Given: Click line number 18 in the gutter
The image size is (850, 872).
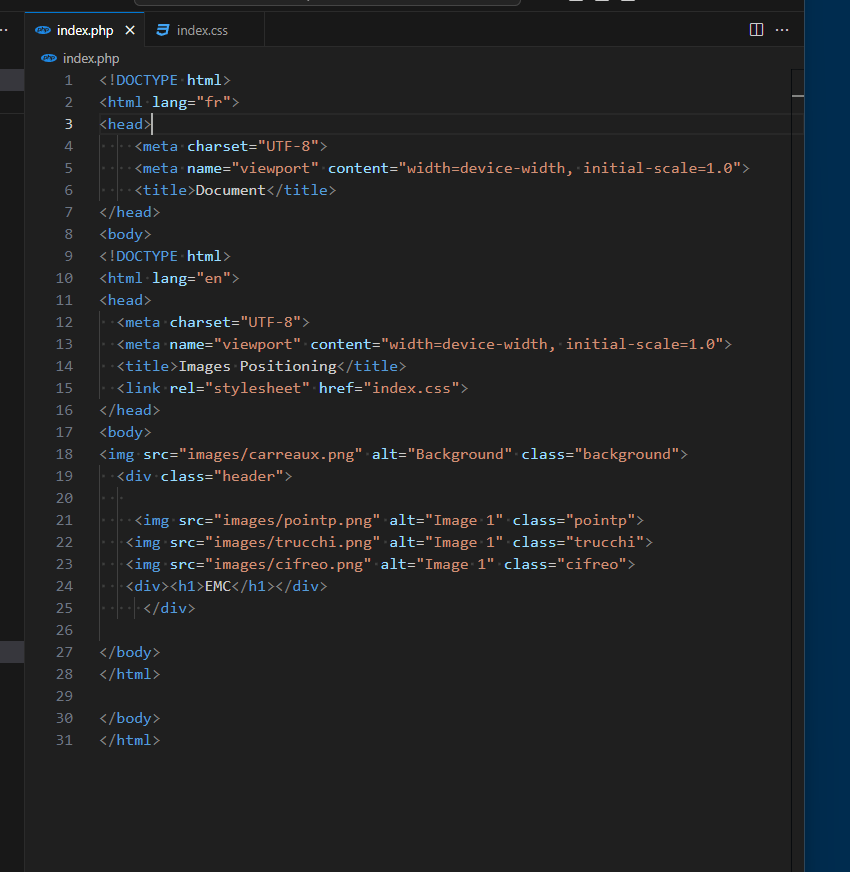Looking at the screenshot, I should coord(65,454).
